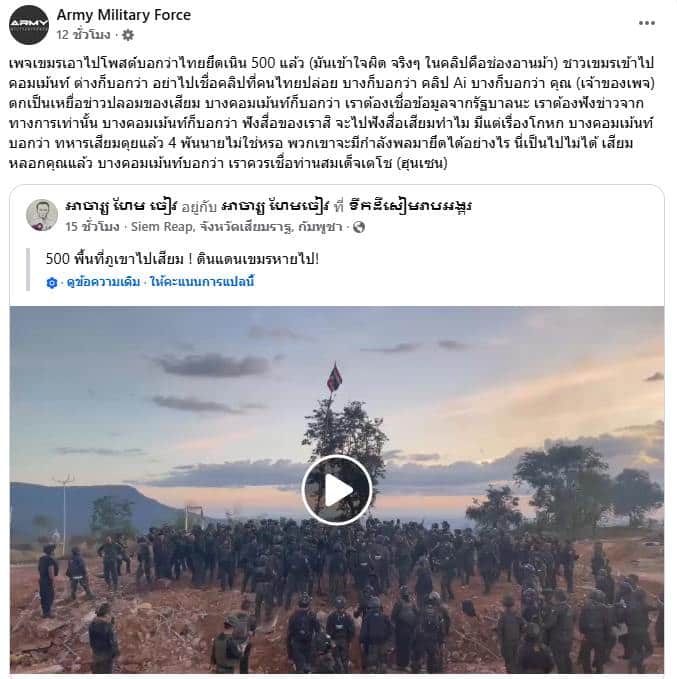Click the 12 ชั่วโมง timestamp
This screenshot has width=677, height=679.
pyautogui.click(x=83, y=35)
